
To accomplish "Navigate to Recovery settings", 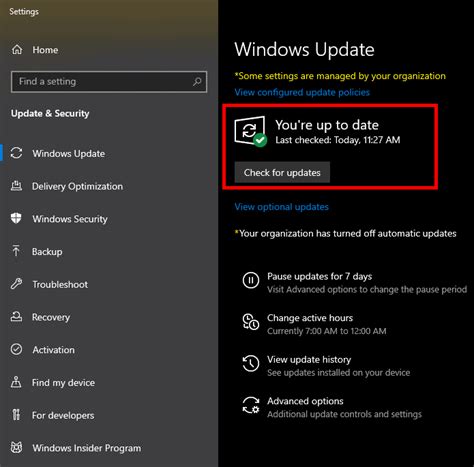I will 51,317.
